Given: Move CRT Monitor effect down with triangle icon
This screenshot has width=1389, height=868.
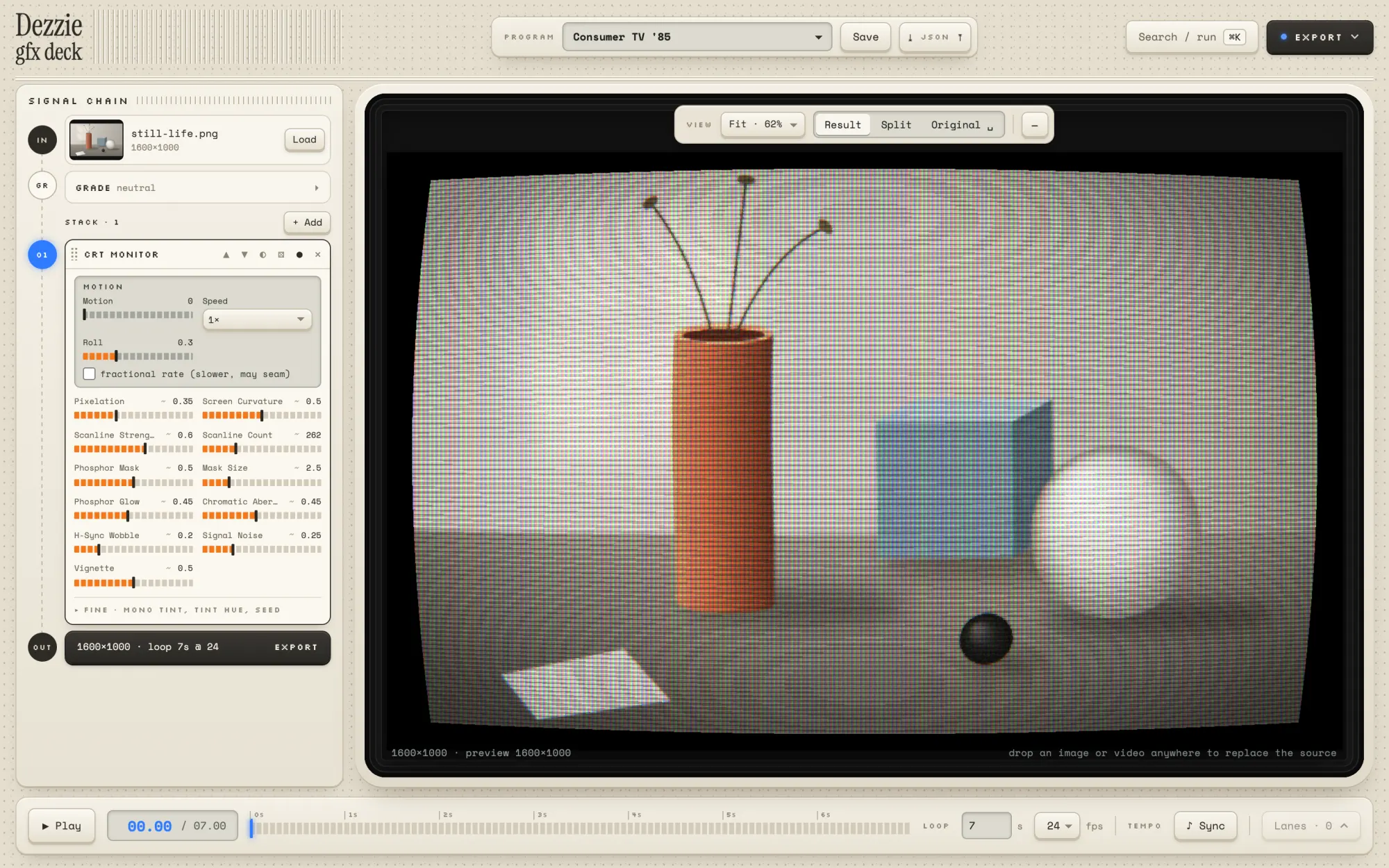Looking at the screenshot, I should click(x=244, y=255).
